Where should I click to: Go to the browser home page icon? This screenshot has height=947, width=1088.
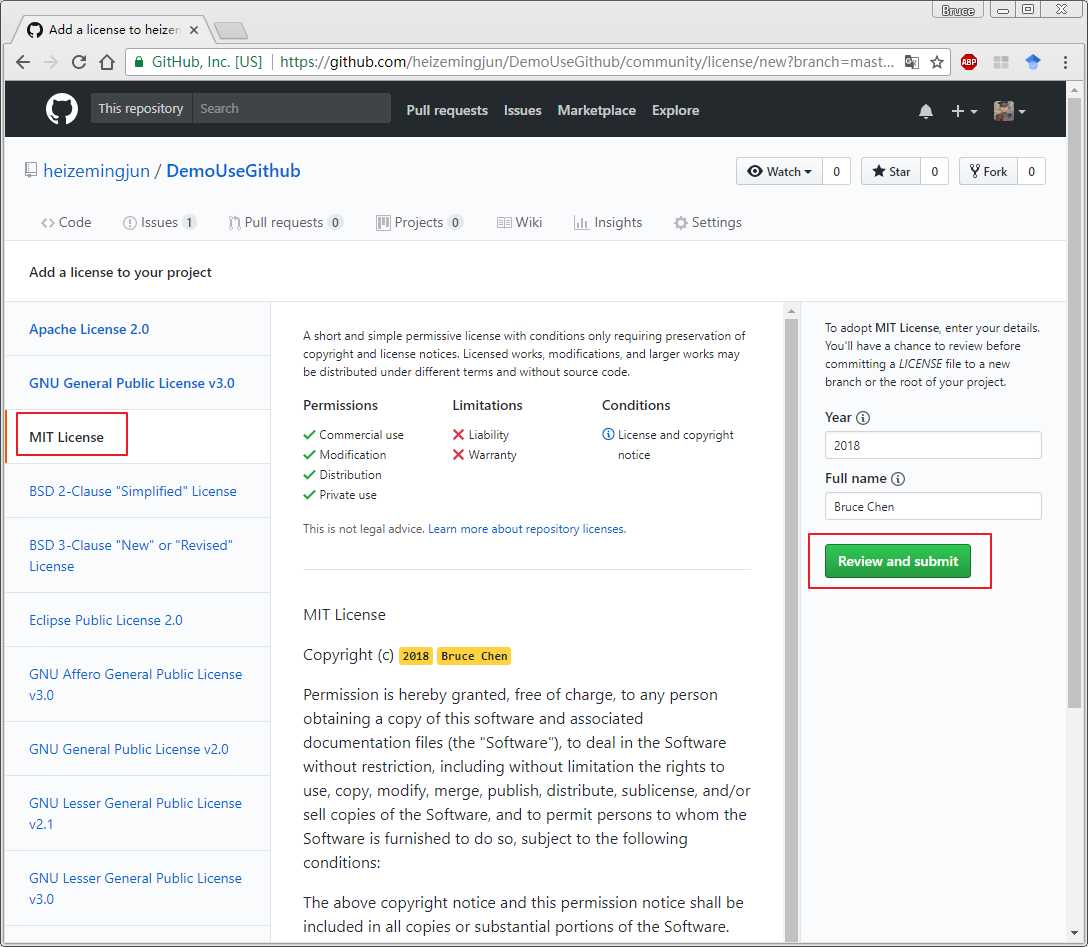click(107, 62)
